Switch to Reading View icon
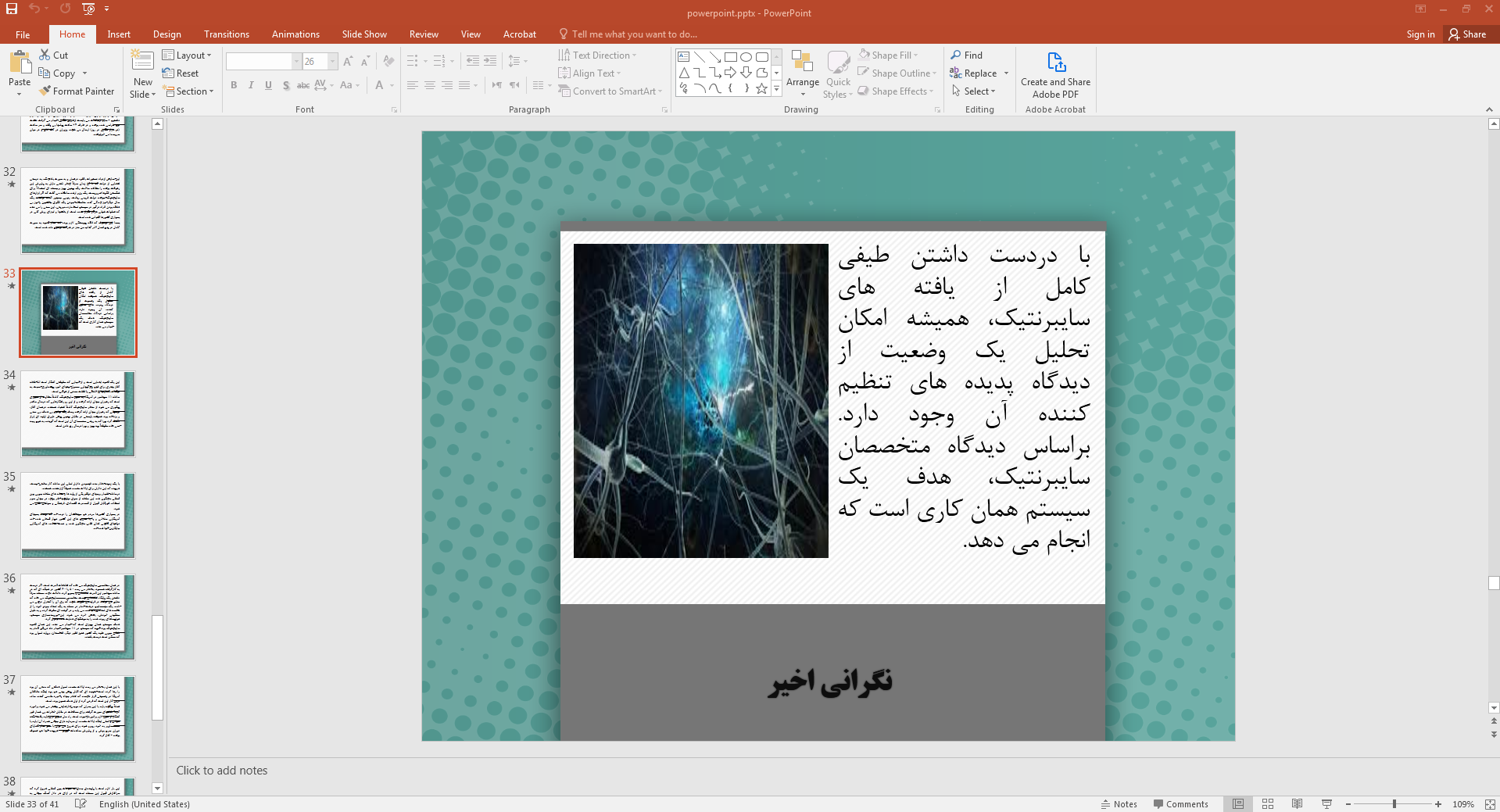This screenshot has height=812, width=1500. pos(1297,803)
